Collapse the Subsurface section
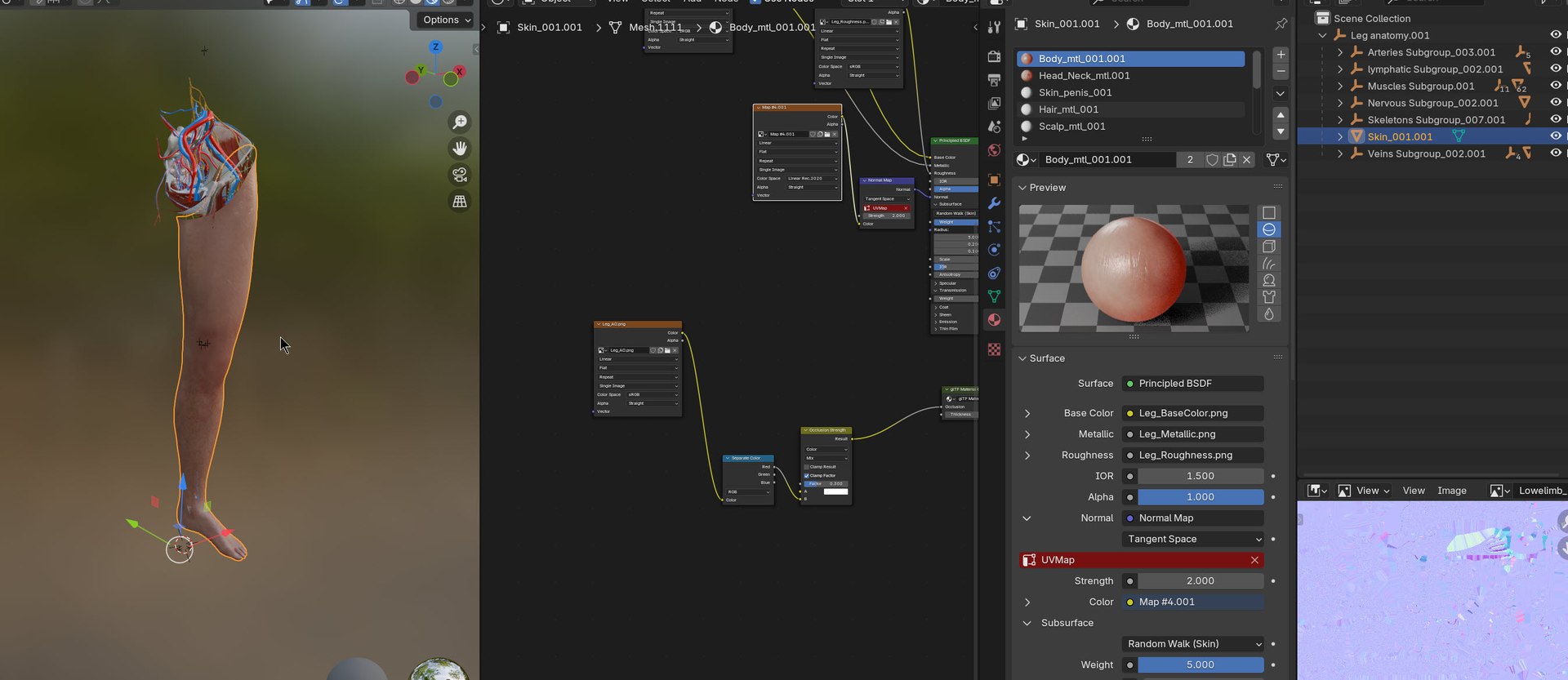 [x=1027, y=623]
